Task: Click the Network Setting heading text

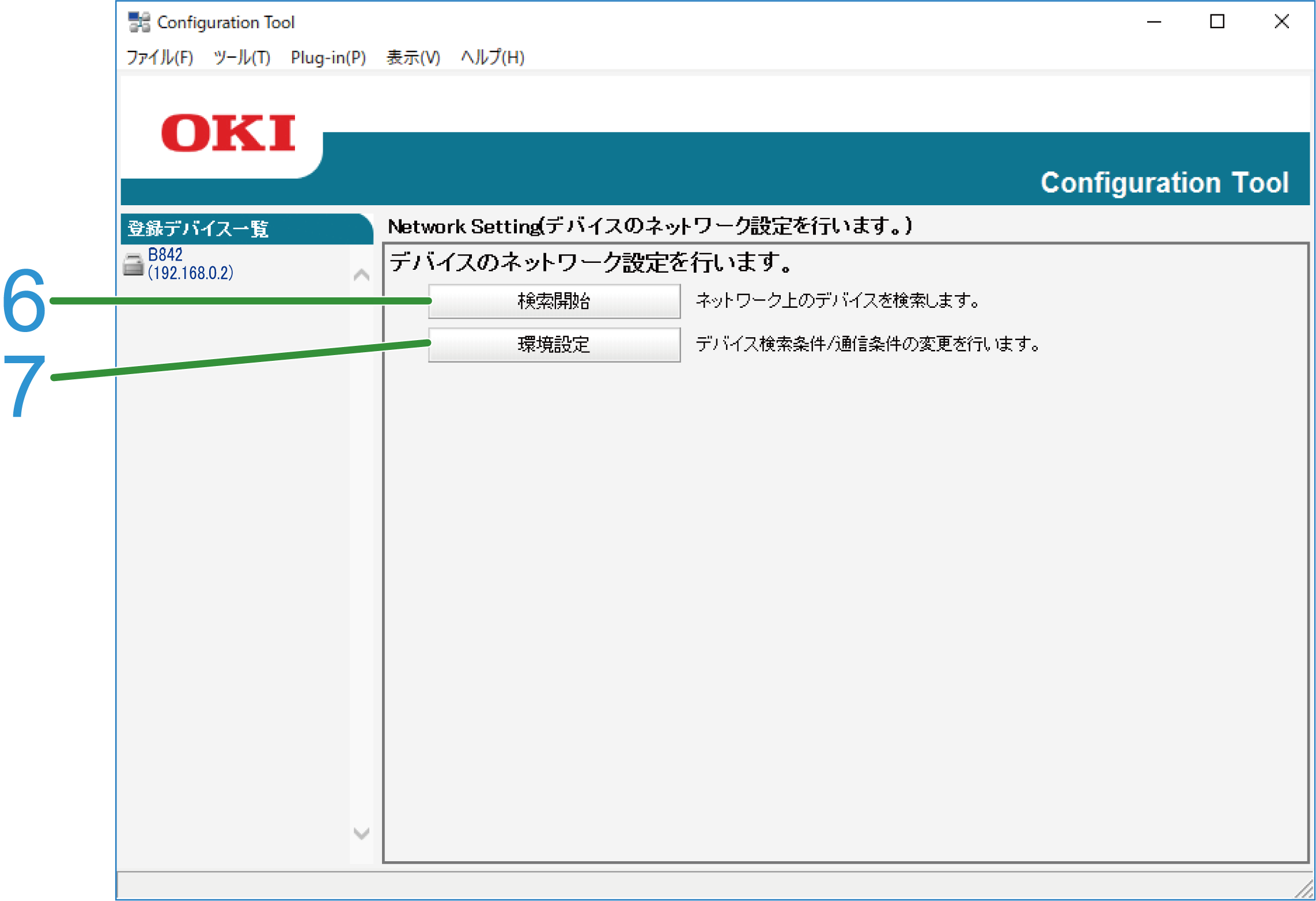Action: tap(650, 226)
